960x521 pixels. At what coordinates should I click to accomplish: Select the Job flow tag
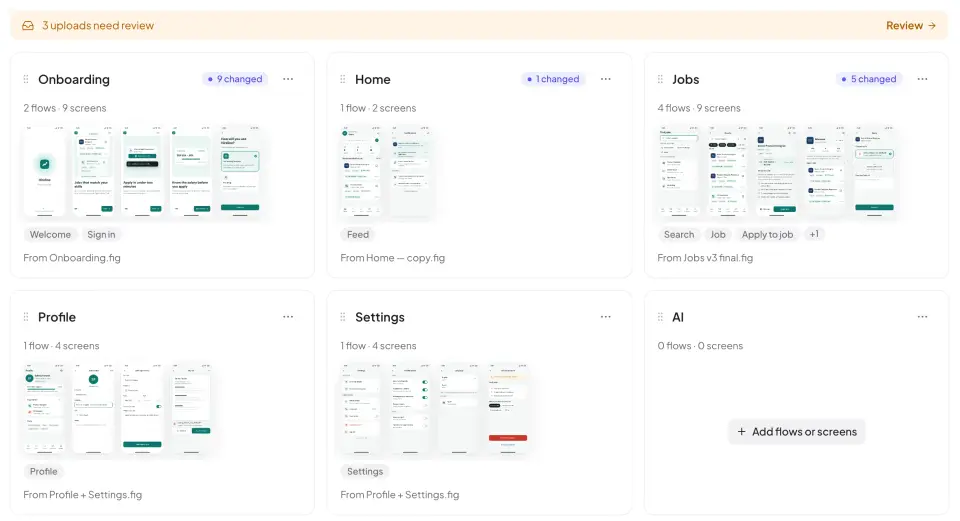pos(718,234)
